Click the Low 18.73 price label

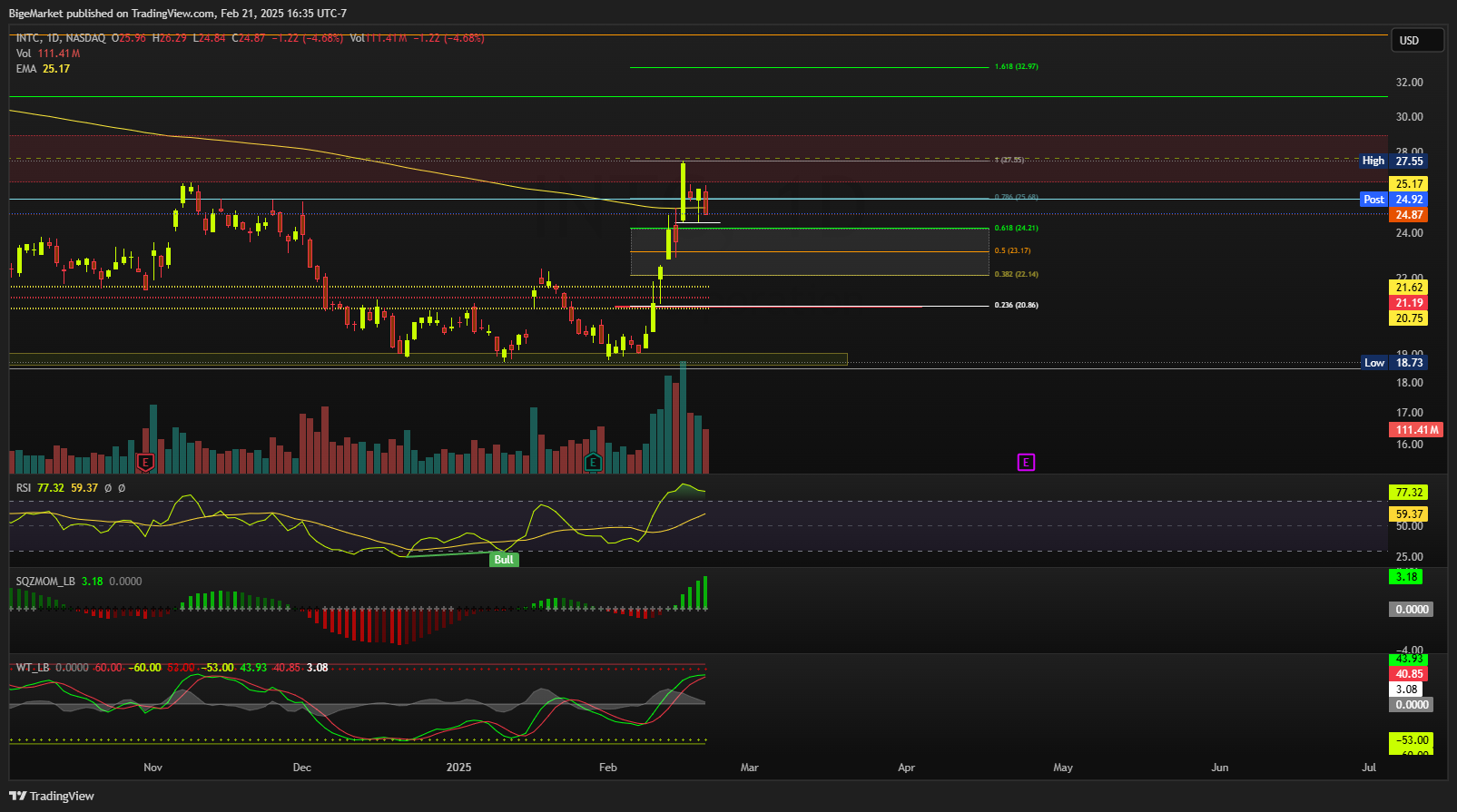click(1393, 363)
